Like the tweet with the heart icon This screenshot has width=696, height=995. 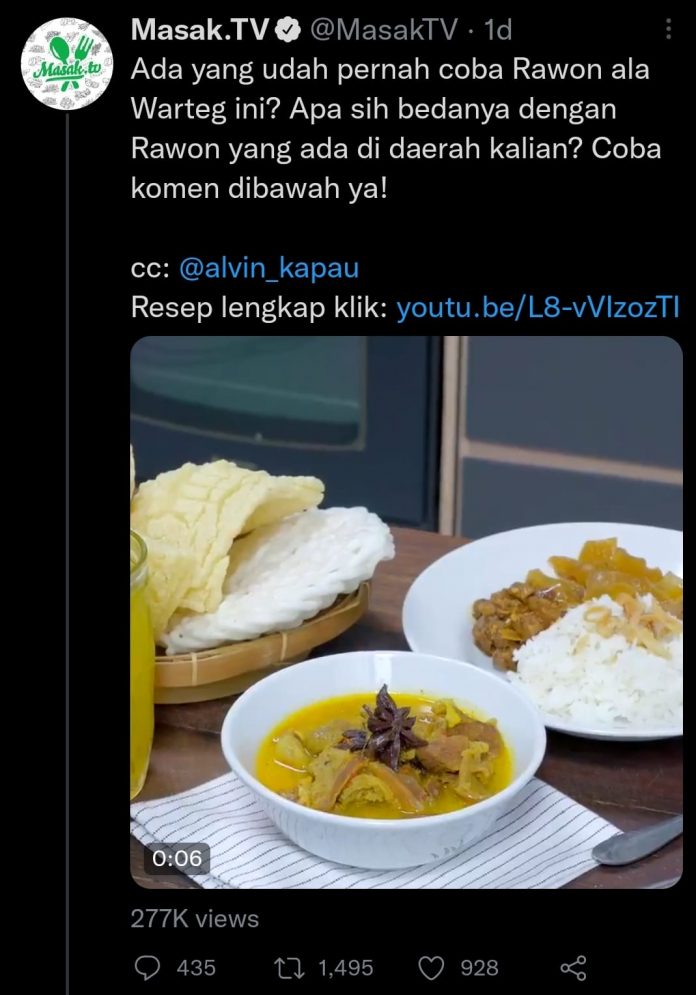tap(431, 968)
